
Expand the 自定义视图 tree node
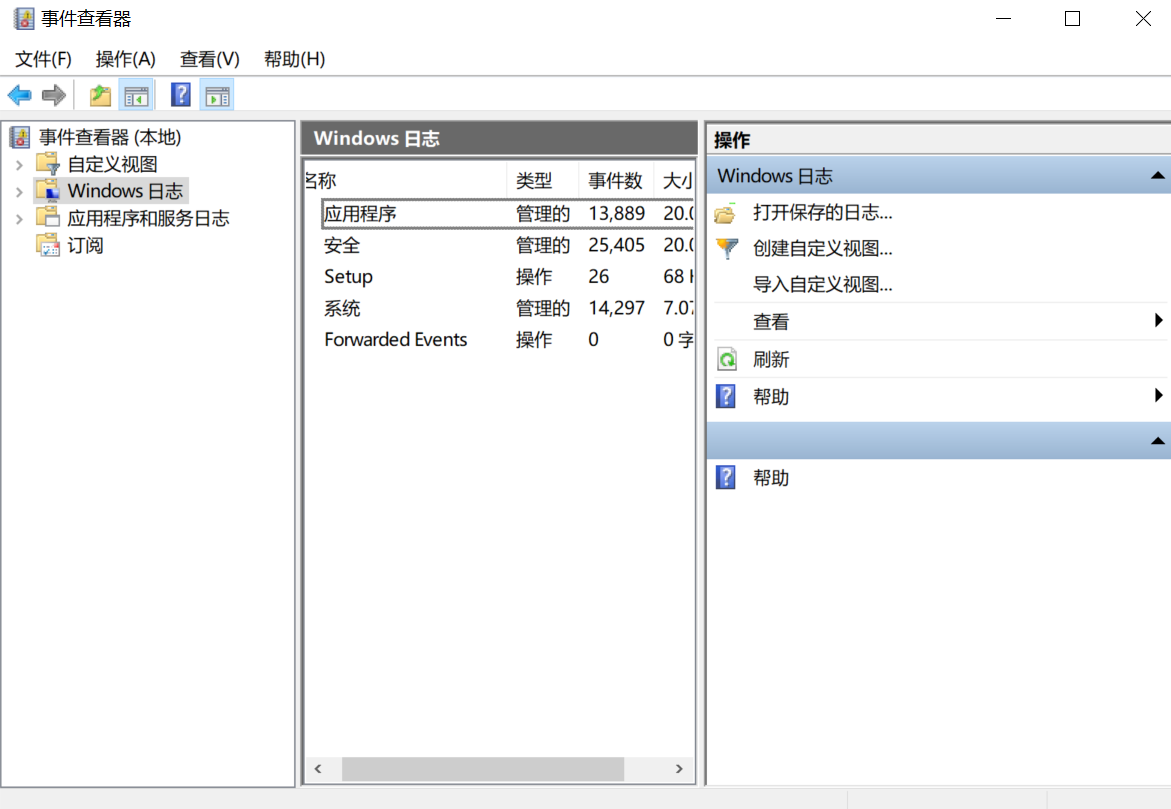19,164
